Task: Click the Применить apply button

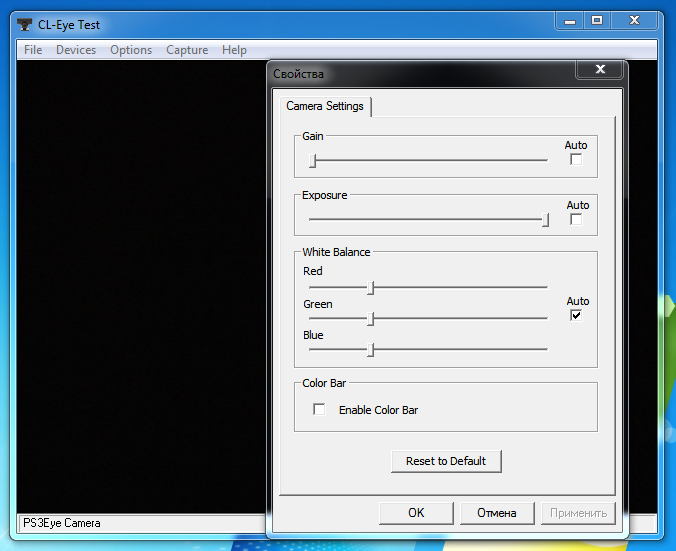Action: pyautogui.click(x=578, y=513)
